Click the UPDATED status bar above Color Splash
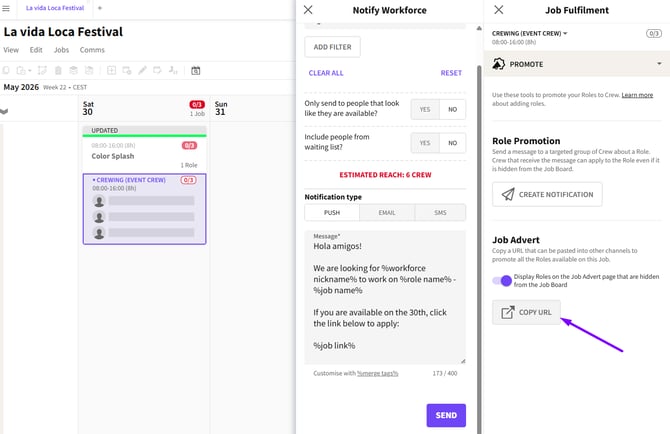 click(144, 131)
